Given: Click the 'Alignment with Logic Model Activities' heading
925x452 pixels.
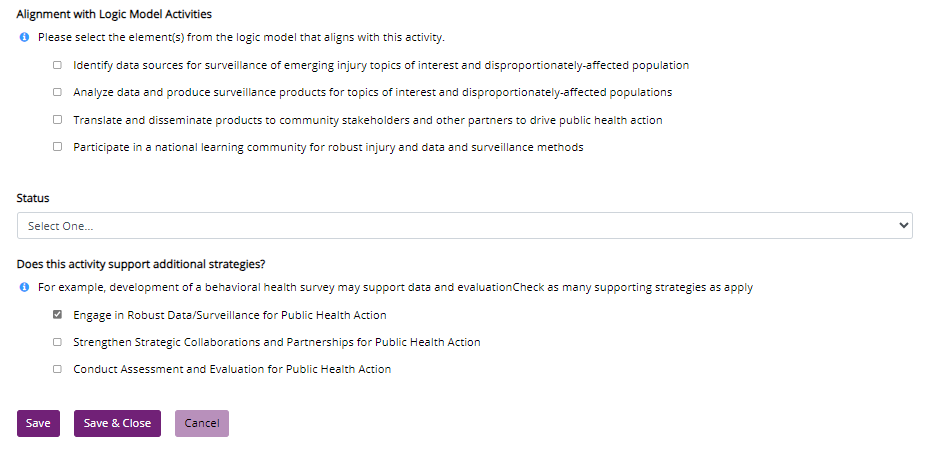Looking at the screenshot, I should click(114, 15).
